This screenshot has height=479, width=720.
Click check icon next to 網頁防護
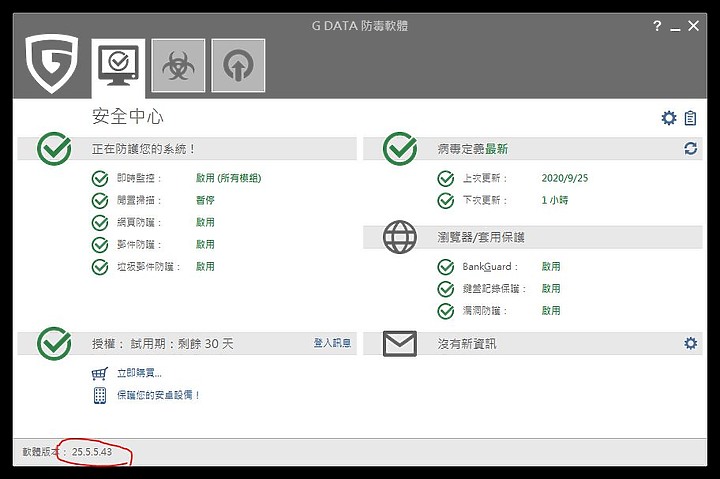click(x=100, y=222)
